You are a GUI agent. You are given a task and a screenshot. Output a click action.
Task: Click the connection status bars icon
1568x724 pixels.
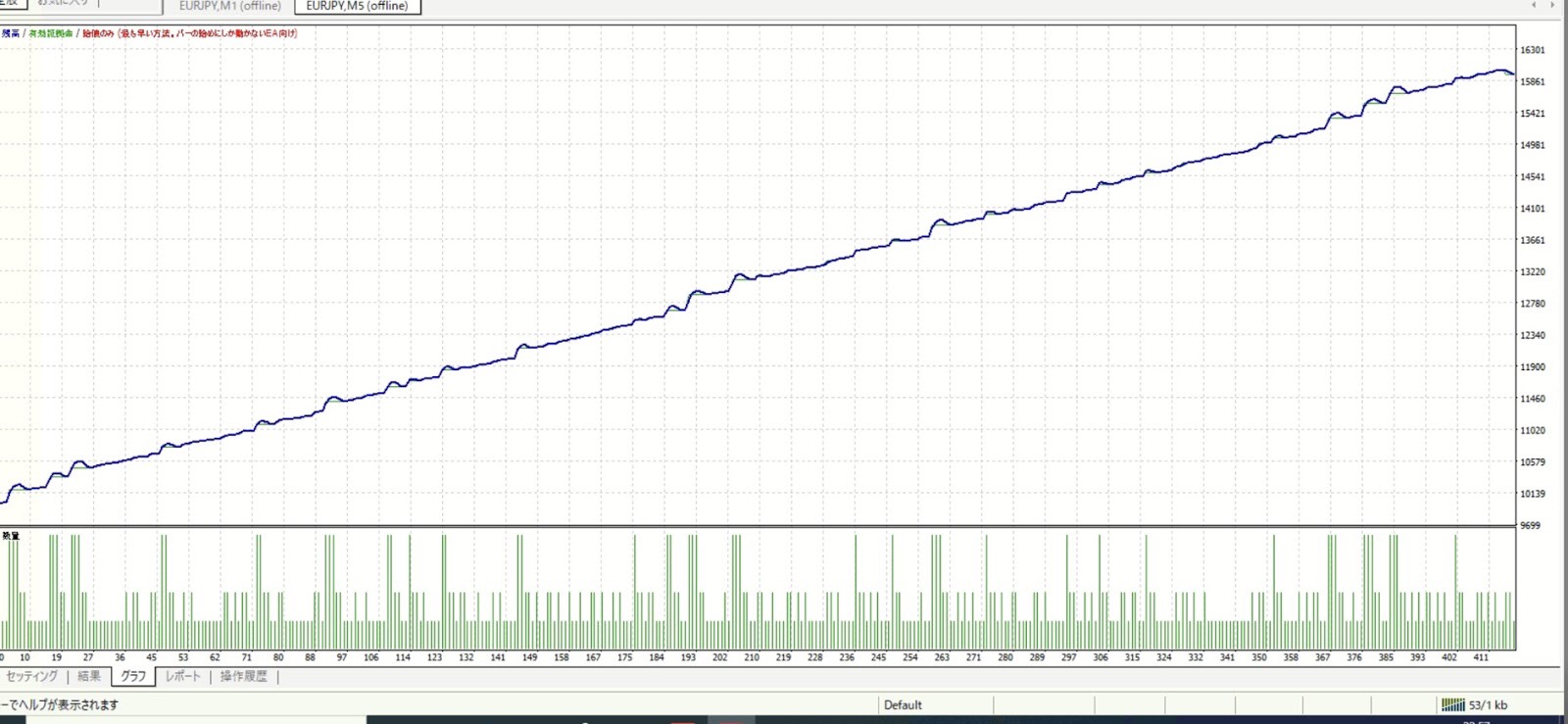tap(1453, 704)
